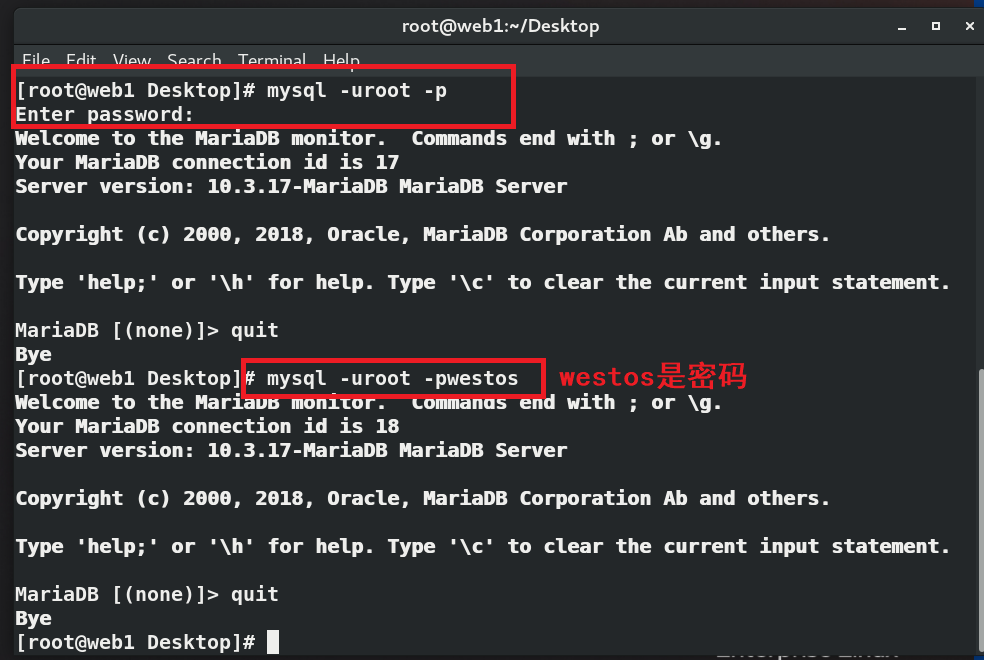Click the second 'Server version: 10.3.17-MariaDB' line
This screenshot has height=660, width=984.
point(291,450)
